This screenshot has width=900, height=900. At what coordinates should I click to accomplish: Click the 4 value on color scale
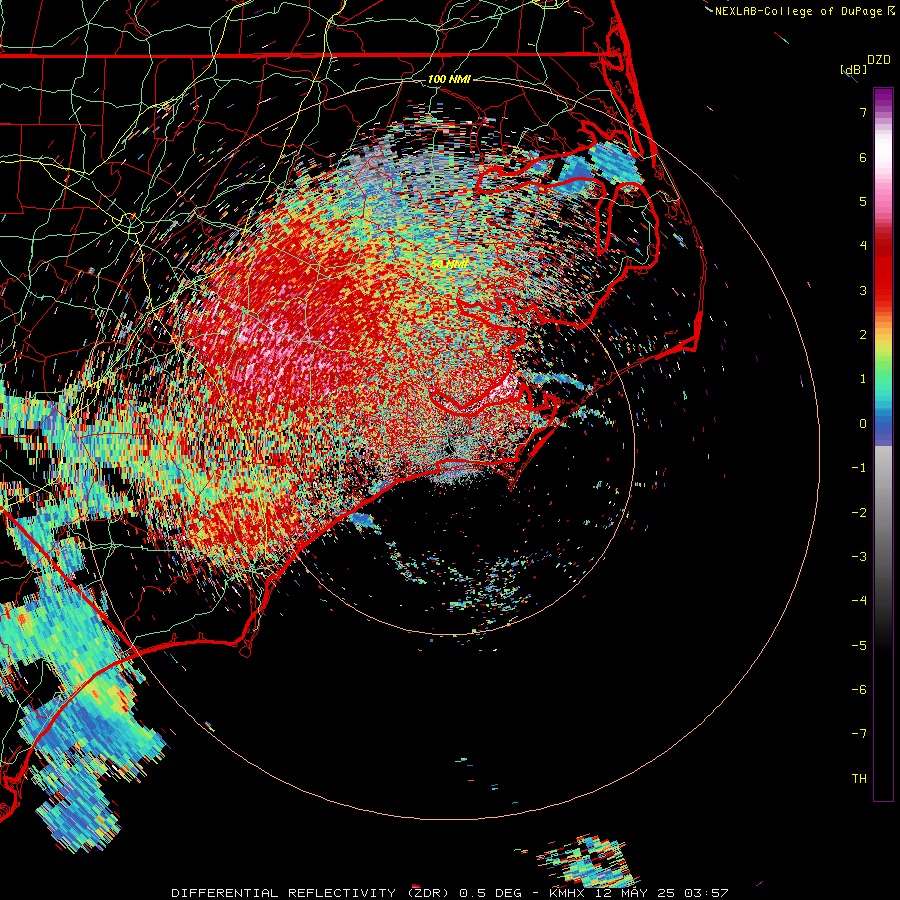(x=863, y=246)
